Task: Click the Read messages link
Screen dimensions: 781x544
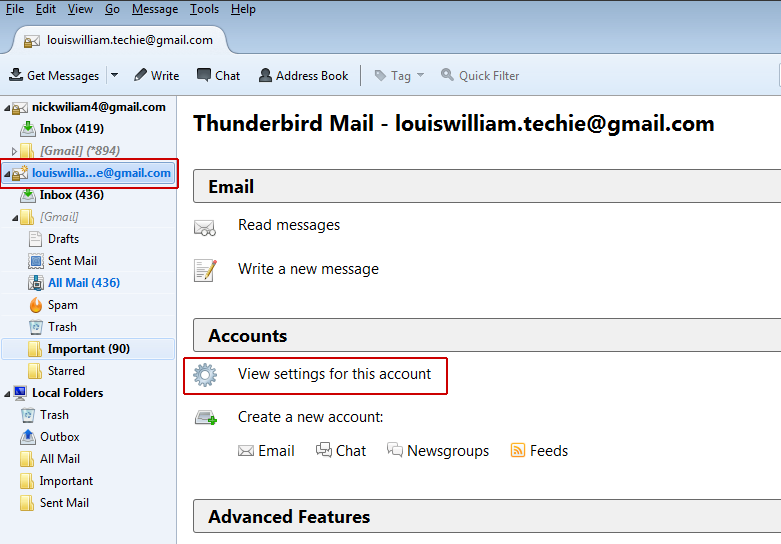Action: click(289, 225)
